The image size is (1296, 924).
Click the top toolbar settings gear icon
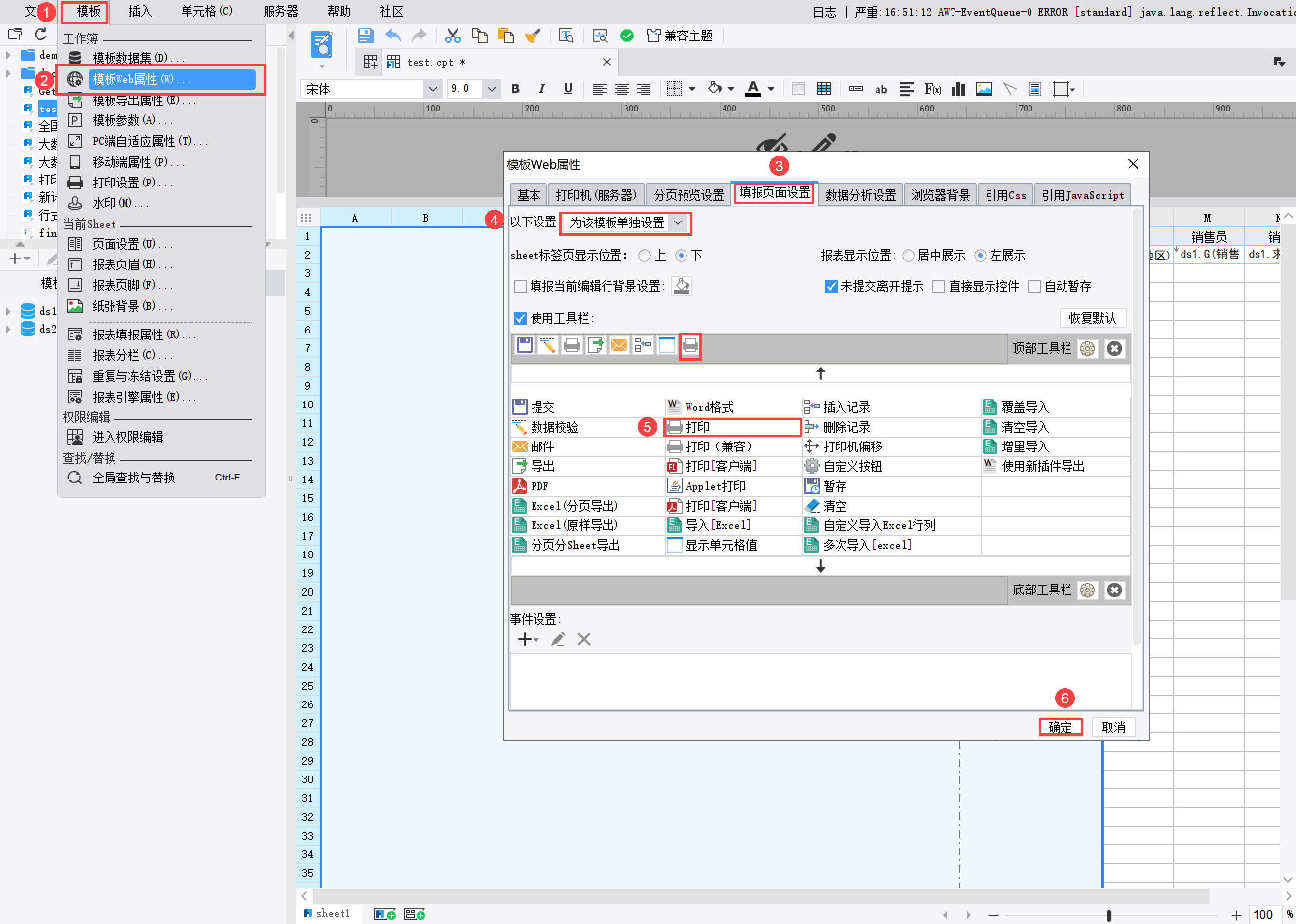(1087, 348)
